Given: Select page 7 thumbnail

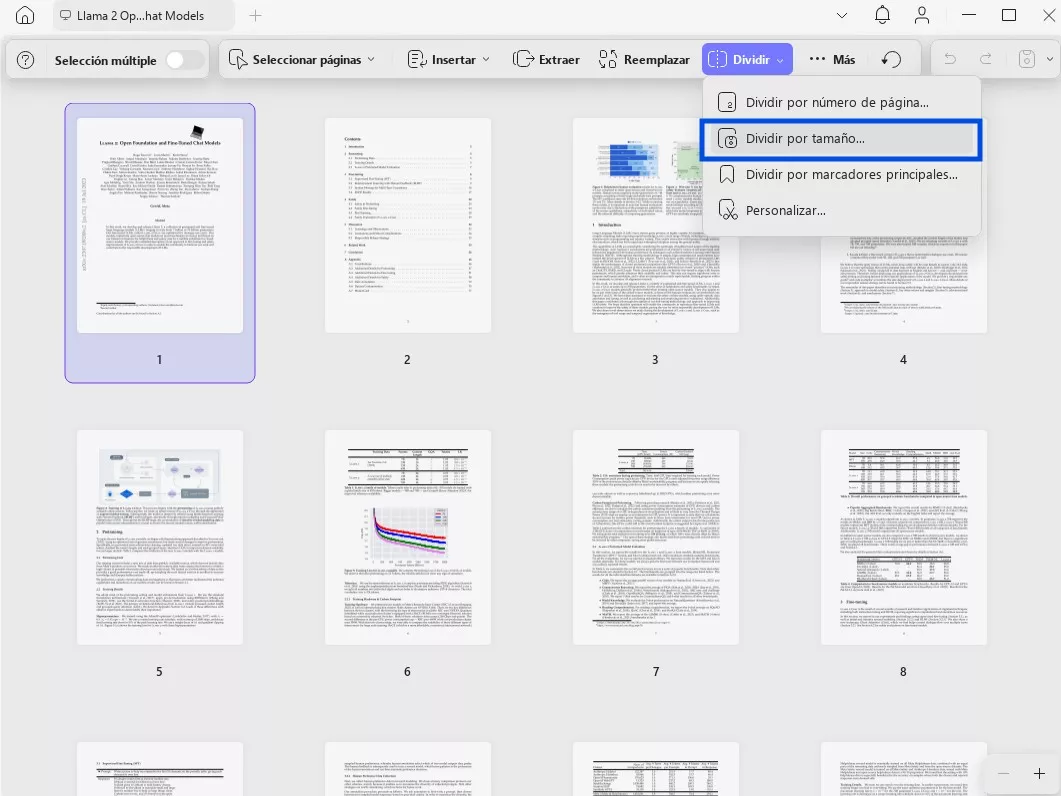Looking at the screenshot, I should 656,537.
